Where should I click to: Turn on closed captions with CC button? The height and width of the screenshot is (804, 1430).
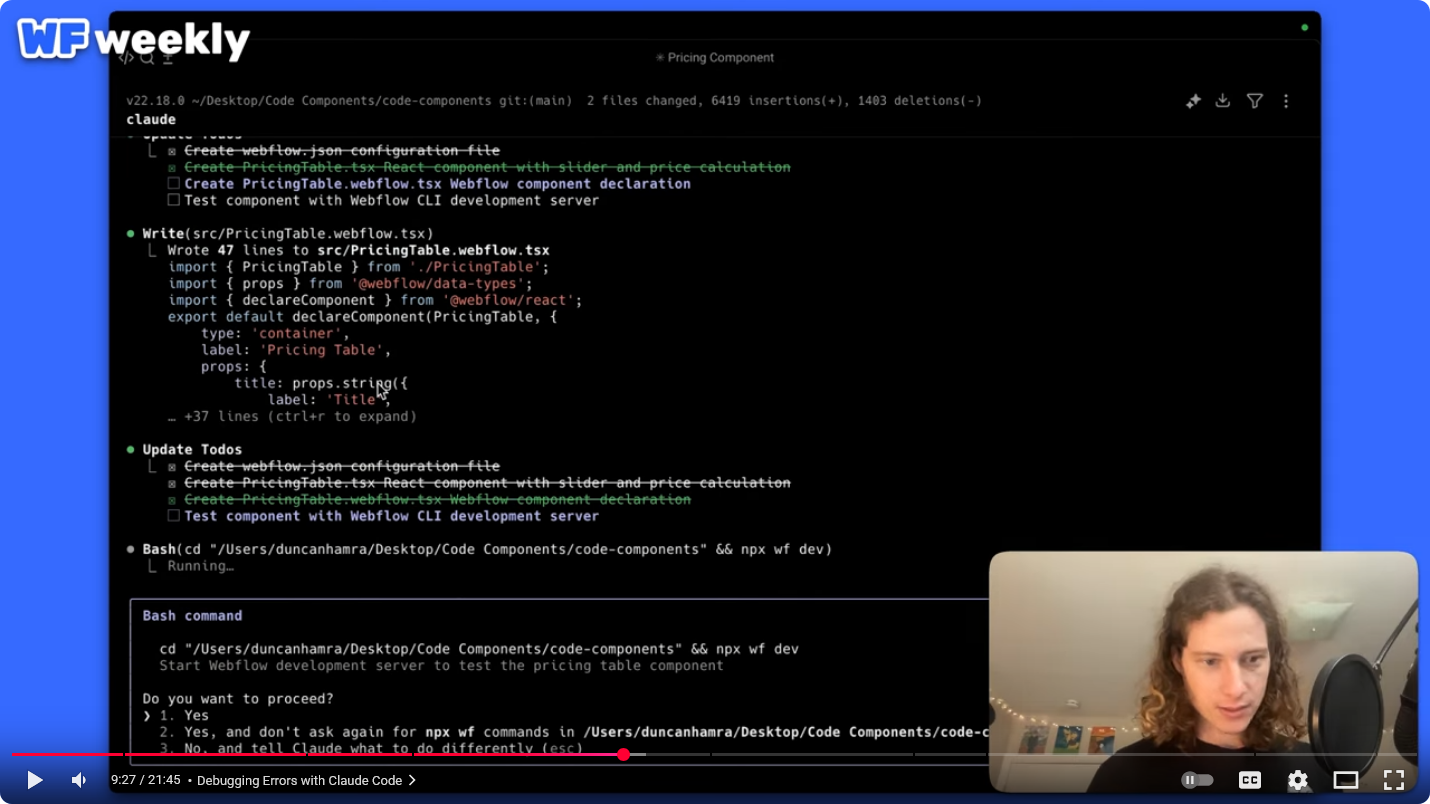coord(1249,780)
